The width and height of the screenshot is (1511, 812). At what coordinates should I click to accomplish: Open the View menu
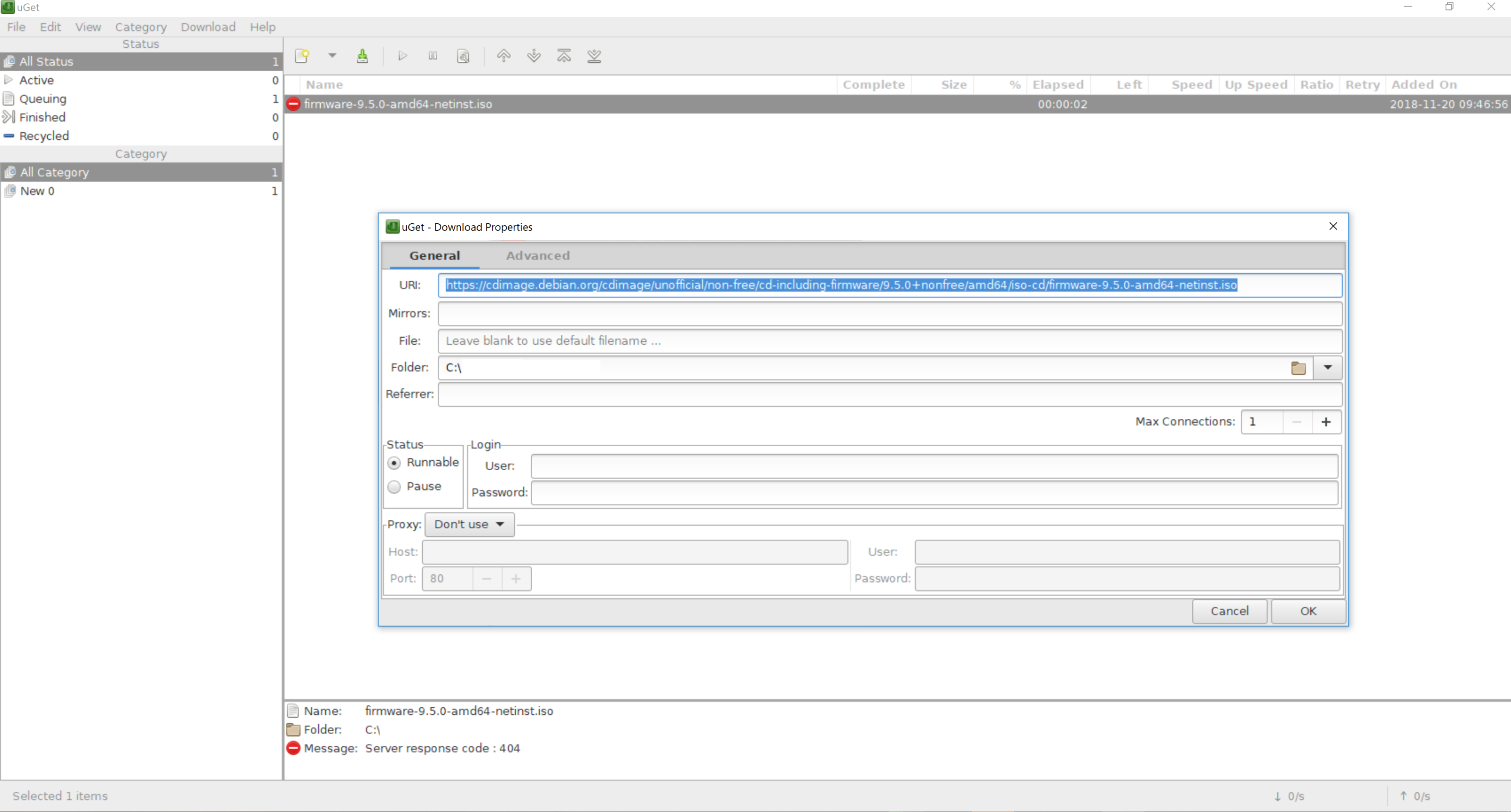(88, 27)
